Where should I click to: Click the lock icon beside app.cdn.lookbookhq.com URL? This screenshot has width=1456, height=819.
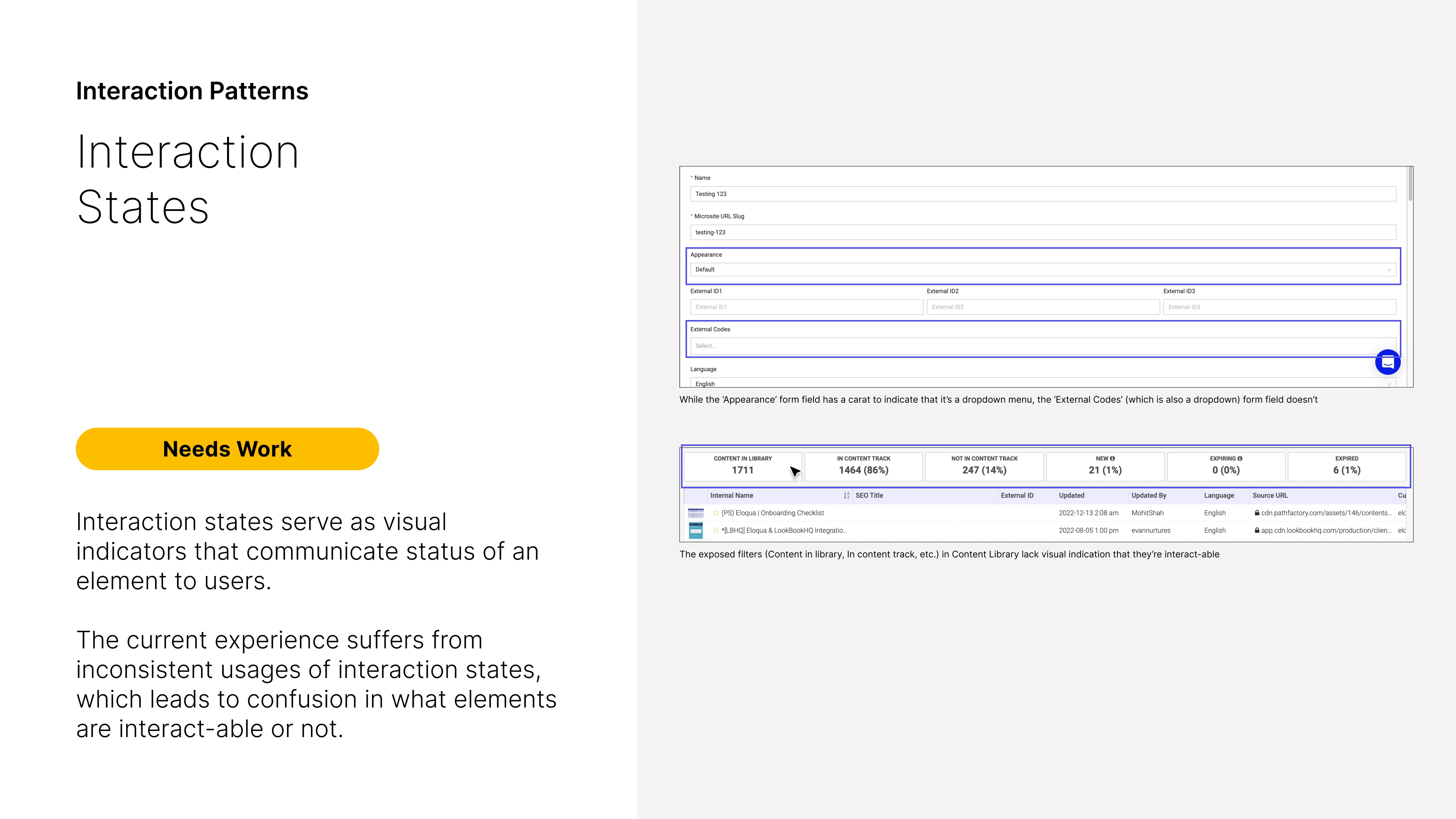click(x=1257, y=531)
